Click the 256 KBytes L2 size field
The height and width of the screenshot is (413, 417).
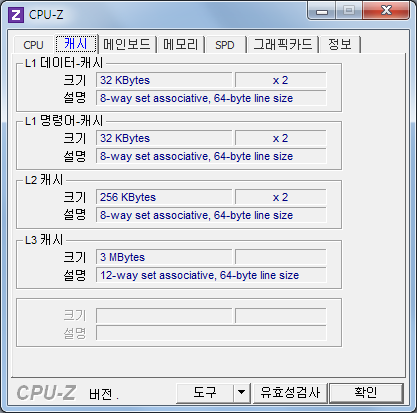click(164, 197)
